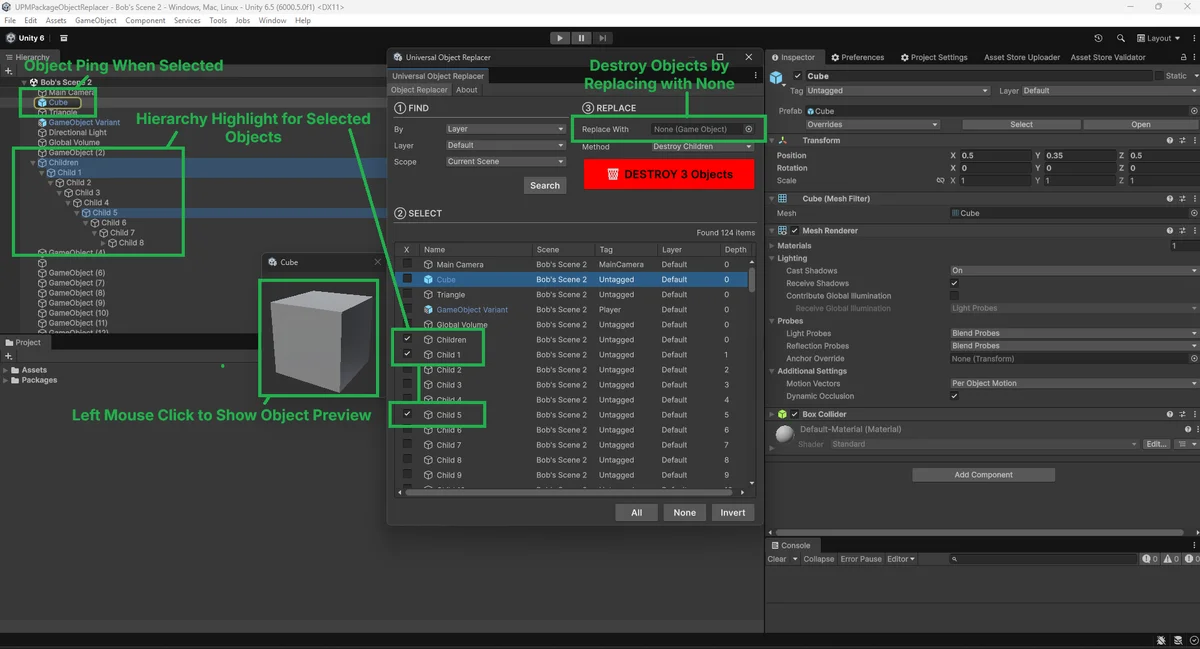This screenshot has height=649, width=1200.
Task: Open the Component menu
Action: tap(145, 20)
